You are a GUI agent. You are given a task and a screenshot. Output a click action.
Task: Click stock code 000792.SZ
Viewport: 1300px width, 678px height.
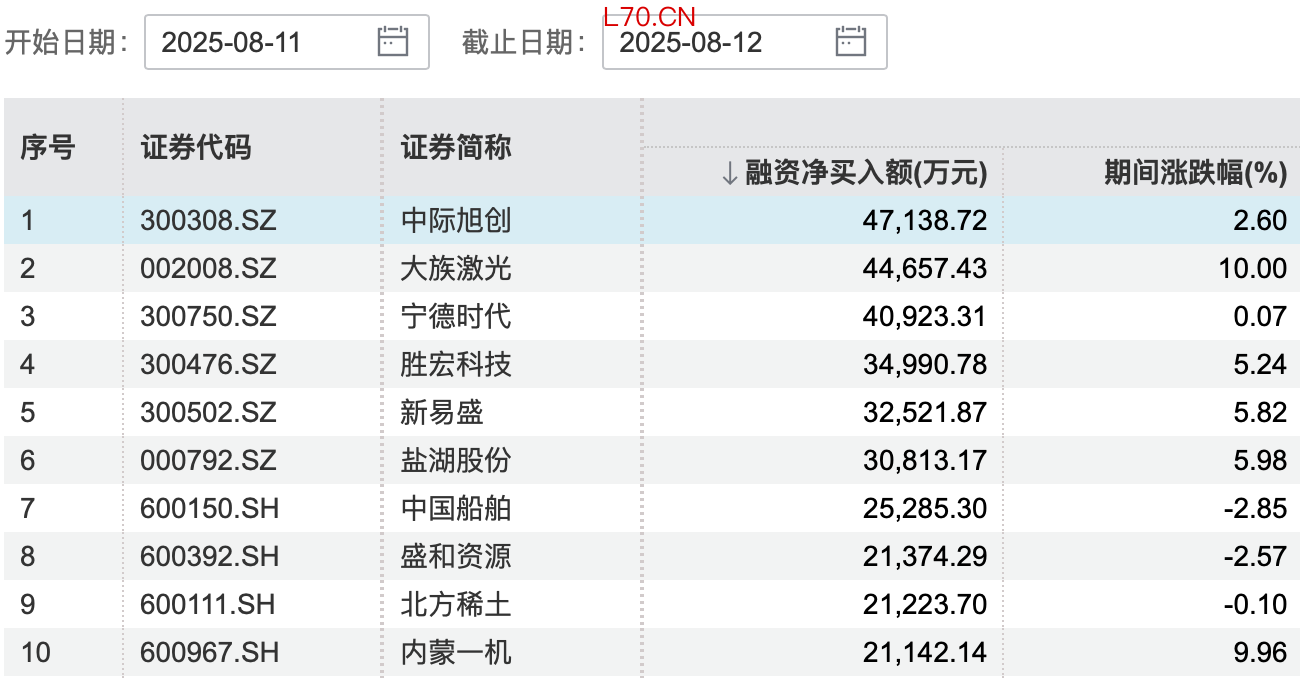point(208,460)
